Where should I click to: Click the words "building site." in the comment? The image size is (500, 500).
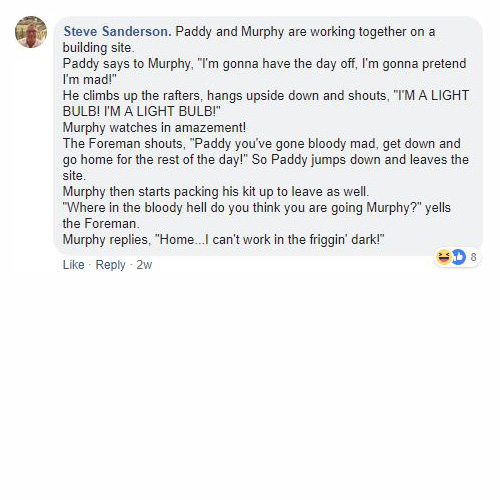99,47
